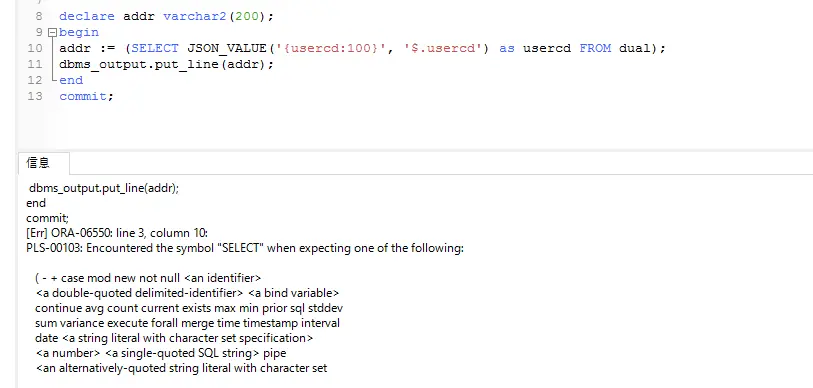Click the SELECT keyword in line 10
The width and height of the screenshot is (813, 388).
155,48
